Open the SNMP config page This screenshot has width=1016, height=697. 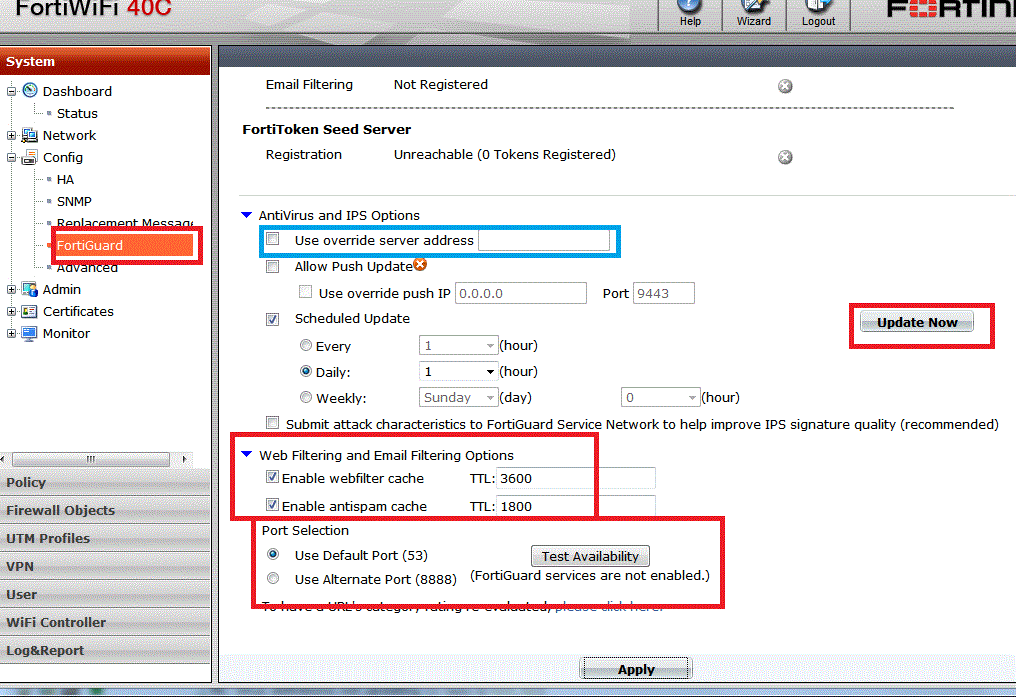(x=74, y=201)
